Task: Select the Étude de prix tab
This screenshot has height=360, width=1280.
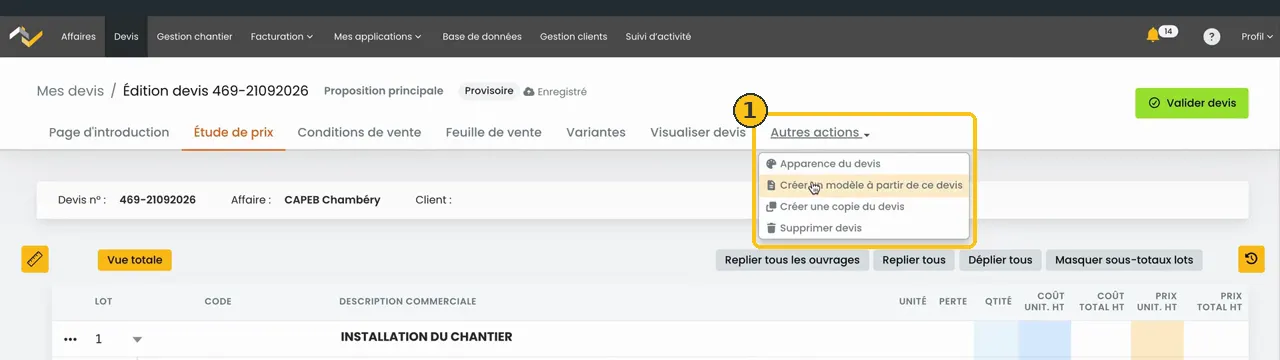Action: pyautogui.click(x=233, y=132)
